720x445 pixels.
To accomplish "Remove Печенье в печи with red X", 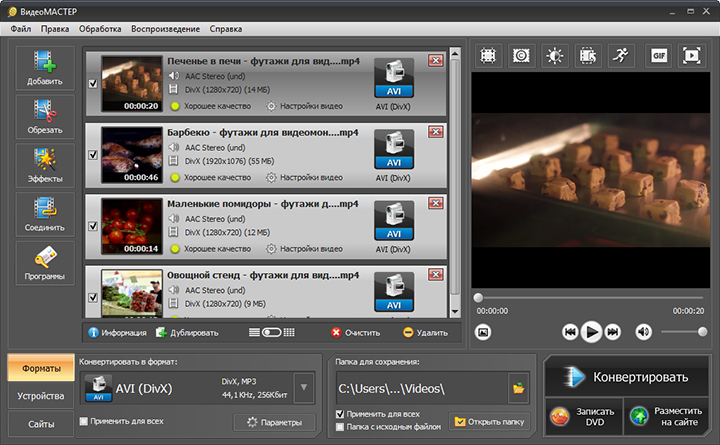I will (435, 60).
